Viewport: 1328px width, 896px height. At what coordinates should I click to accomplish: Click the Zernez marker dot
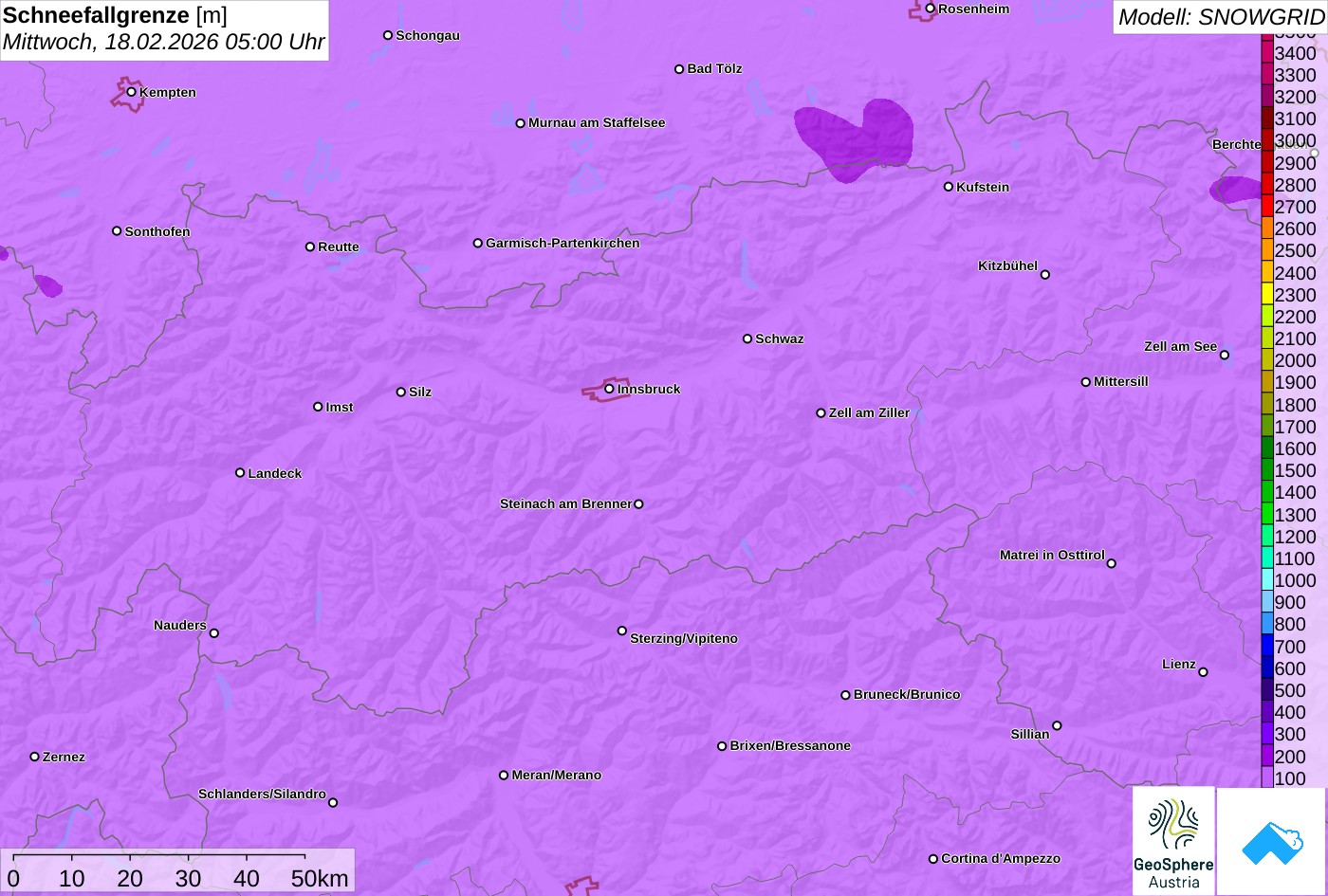tap(35, 757)
